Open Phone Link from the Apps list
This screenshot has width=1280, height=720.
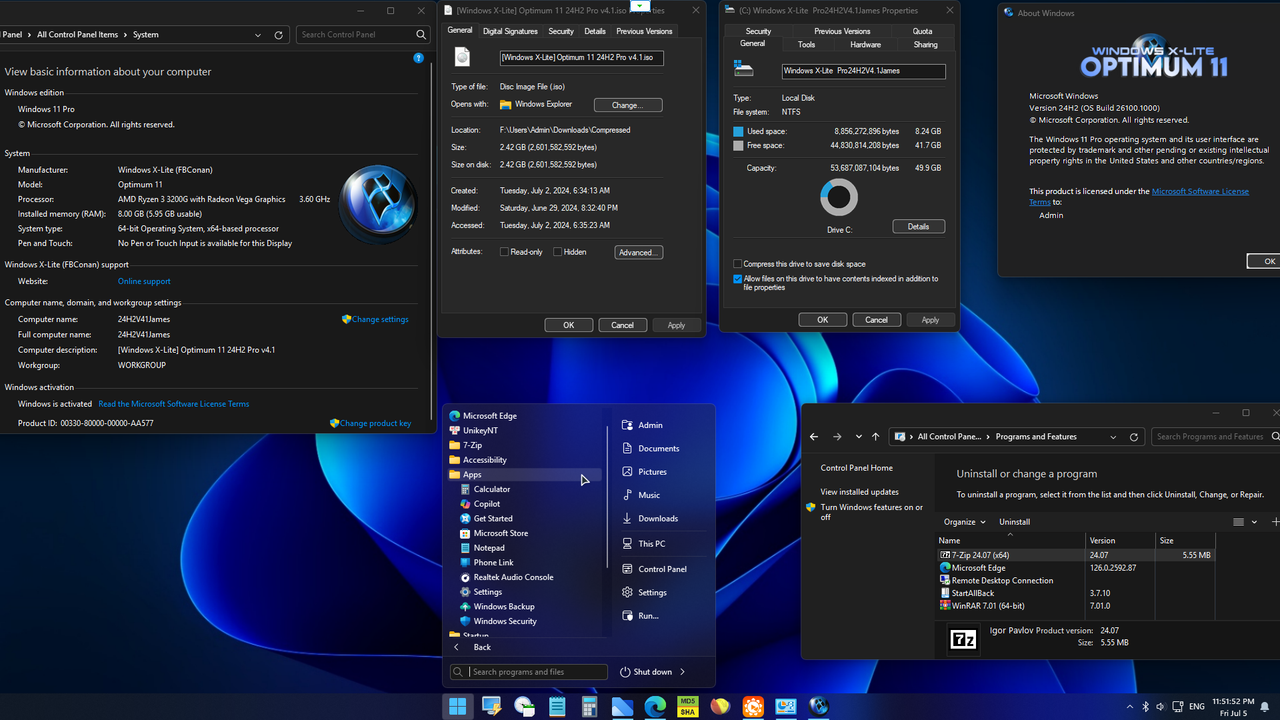[493, 562]
